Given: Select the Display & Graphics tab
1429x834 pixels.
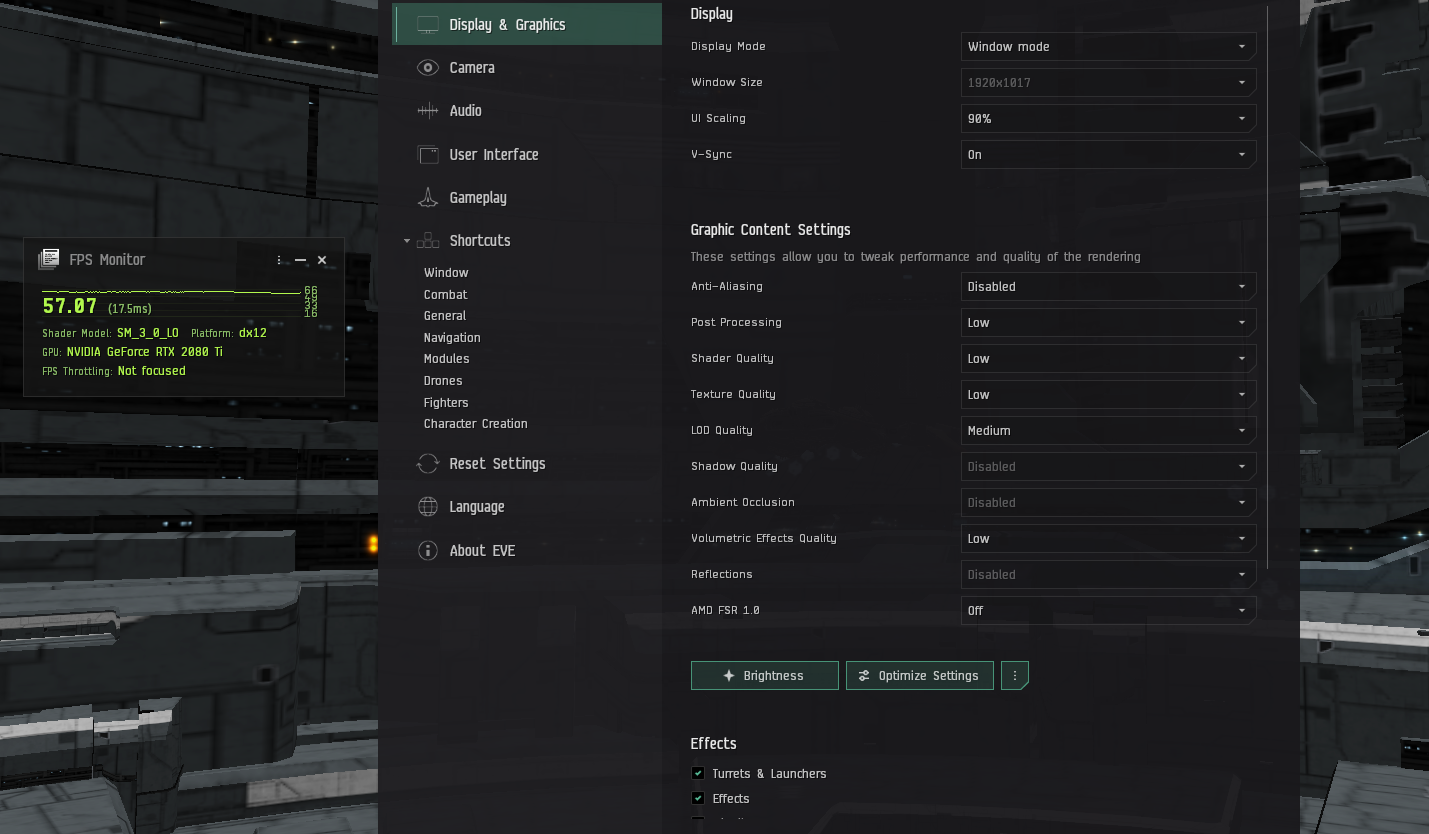Looking at the screenshot, I should point(527,25).
